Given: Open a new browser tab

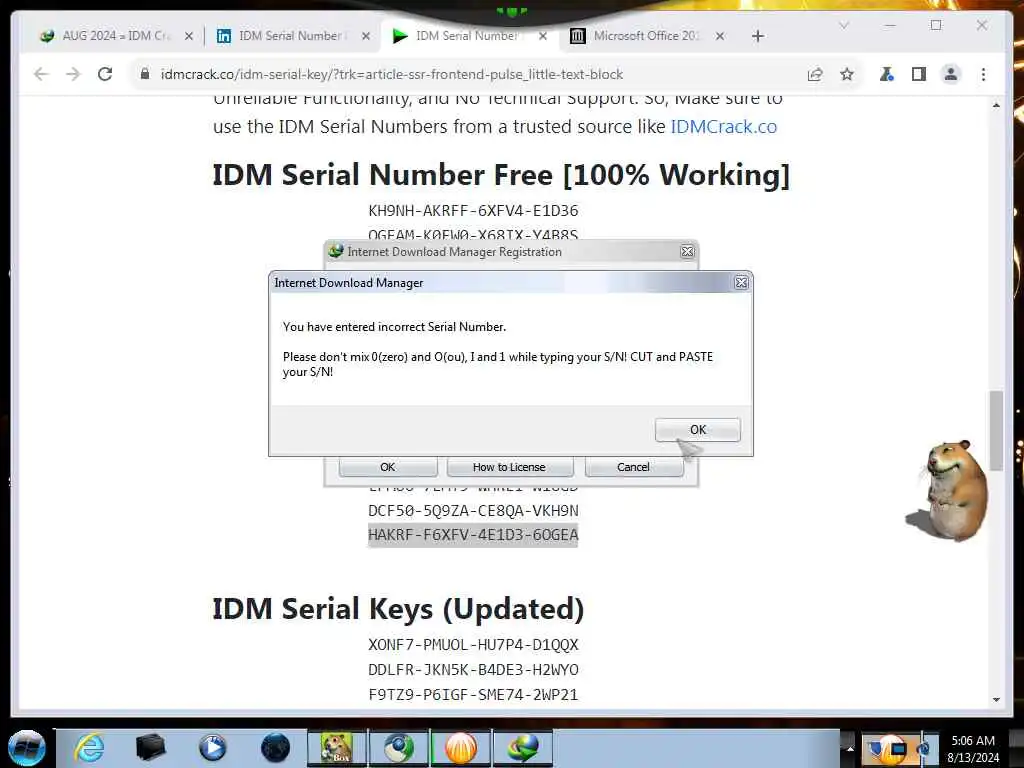Looking at the screenshot, I should [758, 36].
